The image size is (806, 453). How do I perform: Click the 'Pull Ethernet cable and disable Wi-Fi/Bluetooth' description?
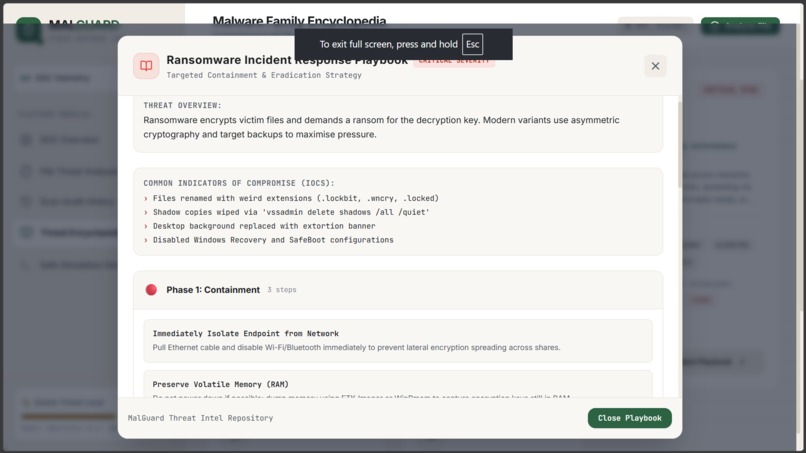(356, 348)
